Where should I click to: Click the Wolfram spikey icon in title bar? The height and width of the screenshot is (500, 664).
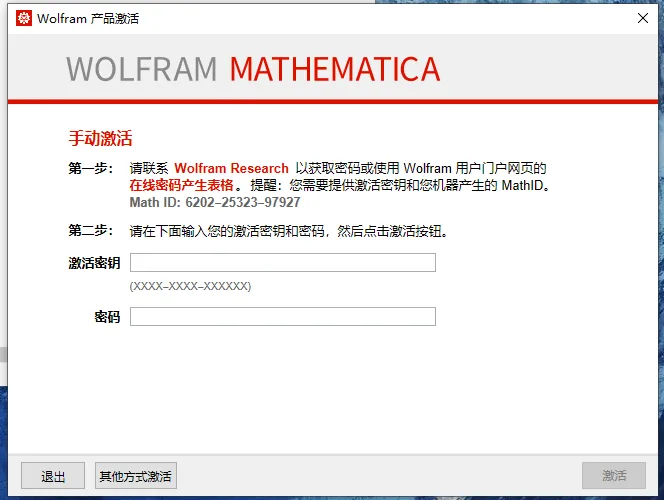click(24, 18)
